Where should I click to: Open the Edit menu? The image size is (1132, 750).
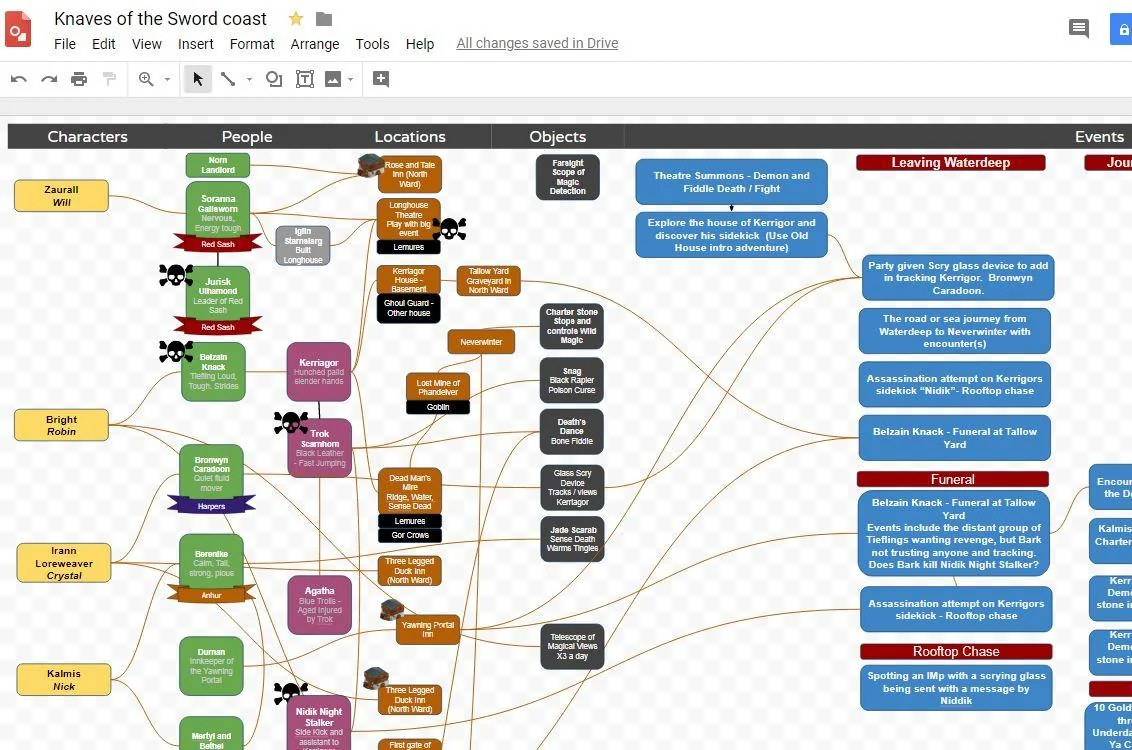pyautogui.click(x=104, y=44)
